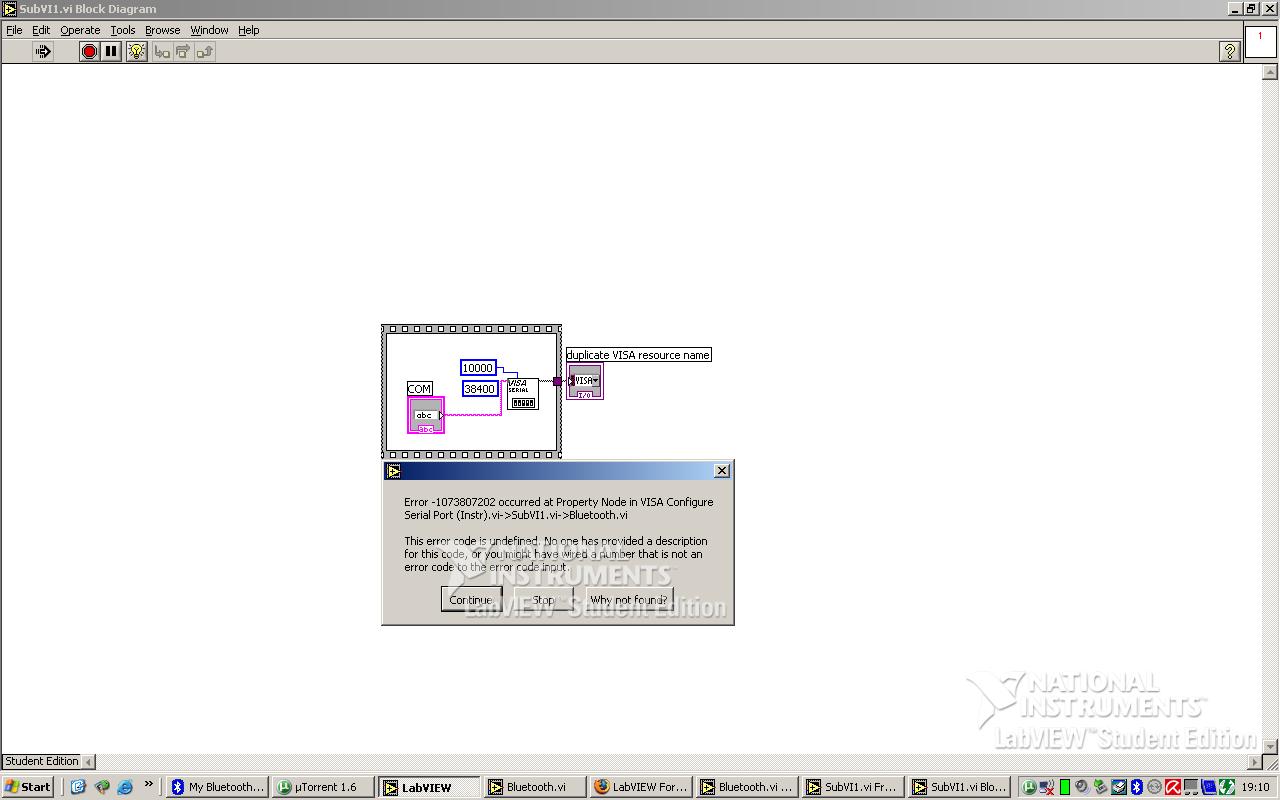Click the Step Into toolbar icon
The width and height of the screenshot is (1280, 800).
pos(162,51)
